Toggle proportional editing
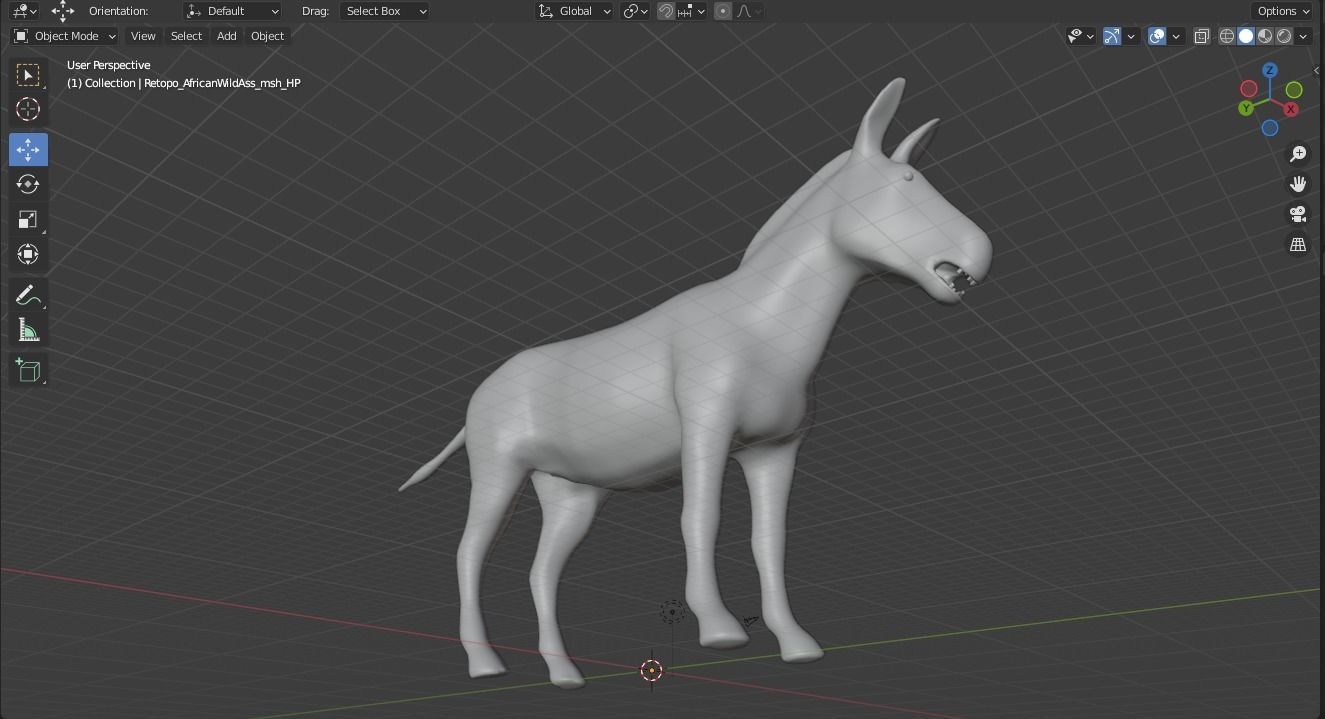This screenshot has height=719, width=1325. click(723, 11)
